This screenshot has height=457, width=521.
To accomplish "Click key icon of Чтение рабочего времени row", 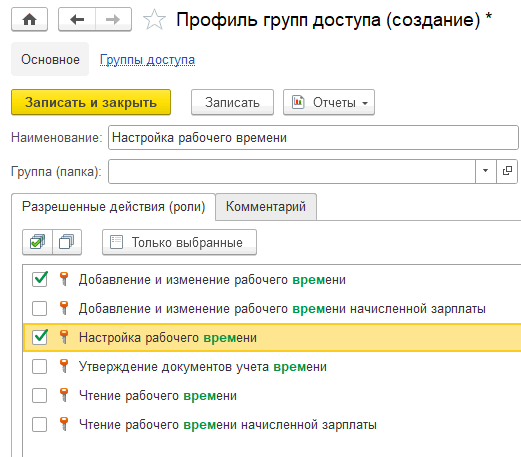I will pos(64,395).
